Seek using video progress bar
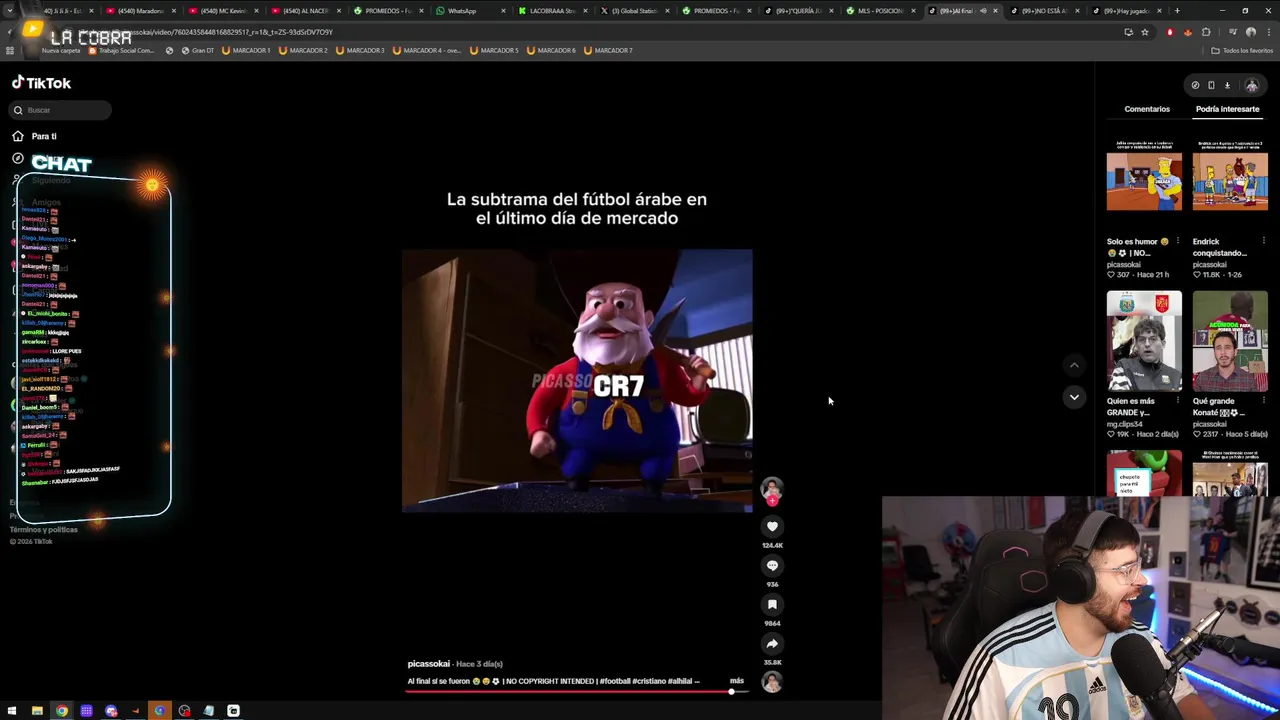 [x=579, y=691]
